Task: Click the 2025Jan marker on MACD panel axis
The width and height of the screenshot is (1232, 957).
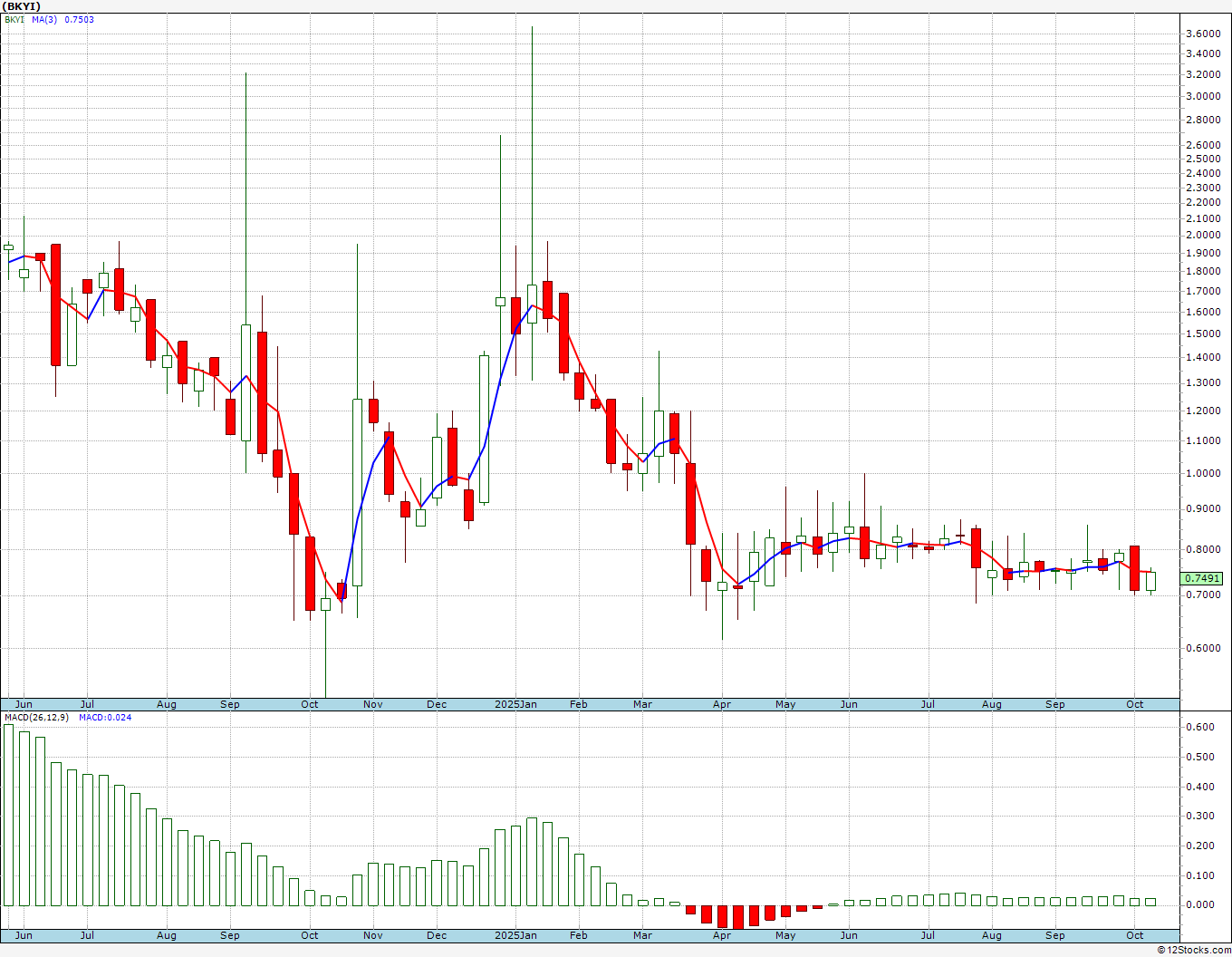Action: (x=515, y=935)
